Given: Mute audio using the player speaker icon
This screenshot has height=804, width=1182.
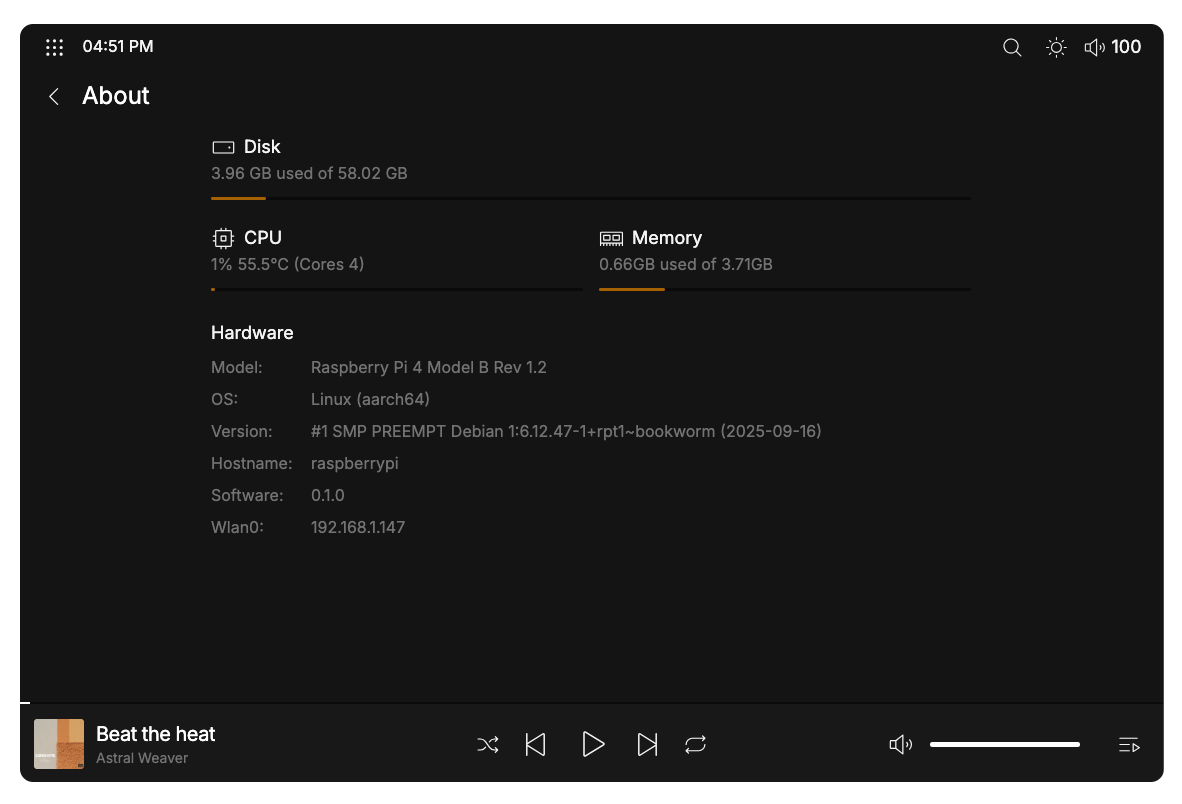Looking at the screenshot, I should click(900, 744).
